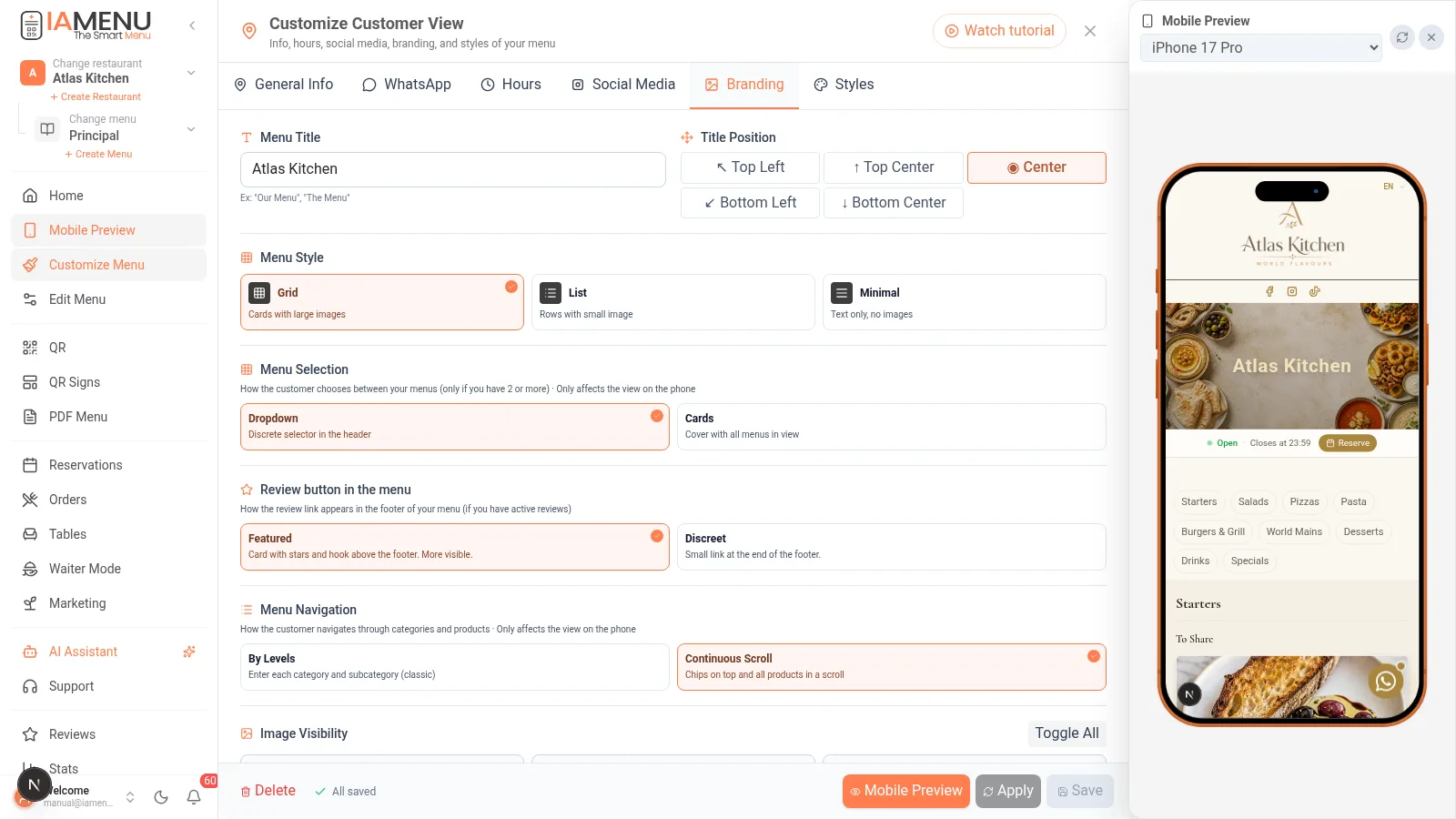The width and height of the screenshot is (1456, 819).
Task: Open Customize Menu sidebar item
Action: click(109, 265)
